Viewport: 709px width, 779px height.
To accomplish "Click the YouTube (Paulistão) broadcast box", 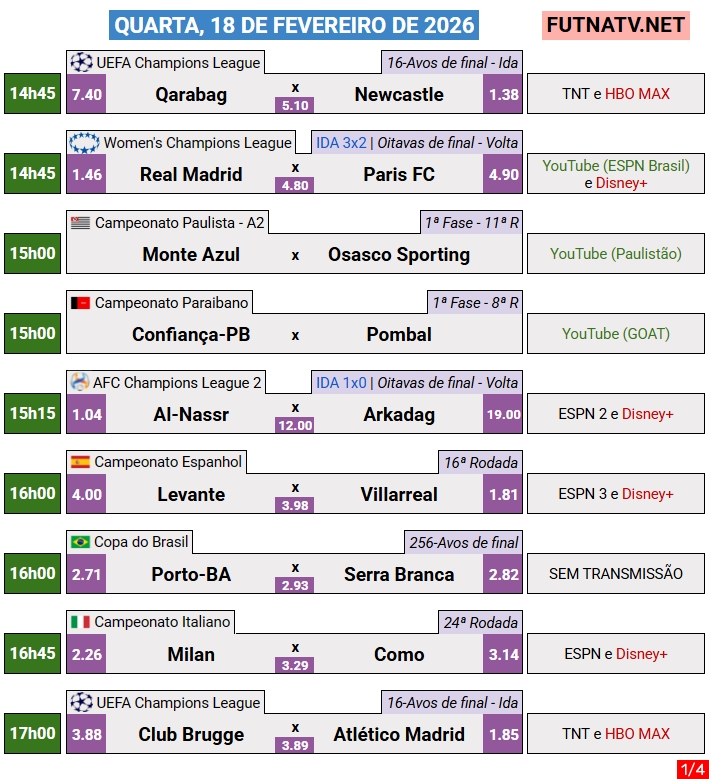I will click(615, 254).
